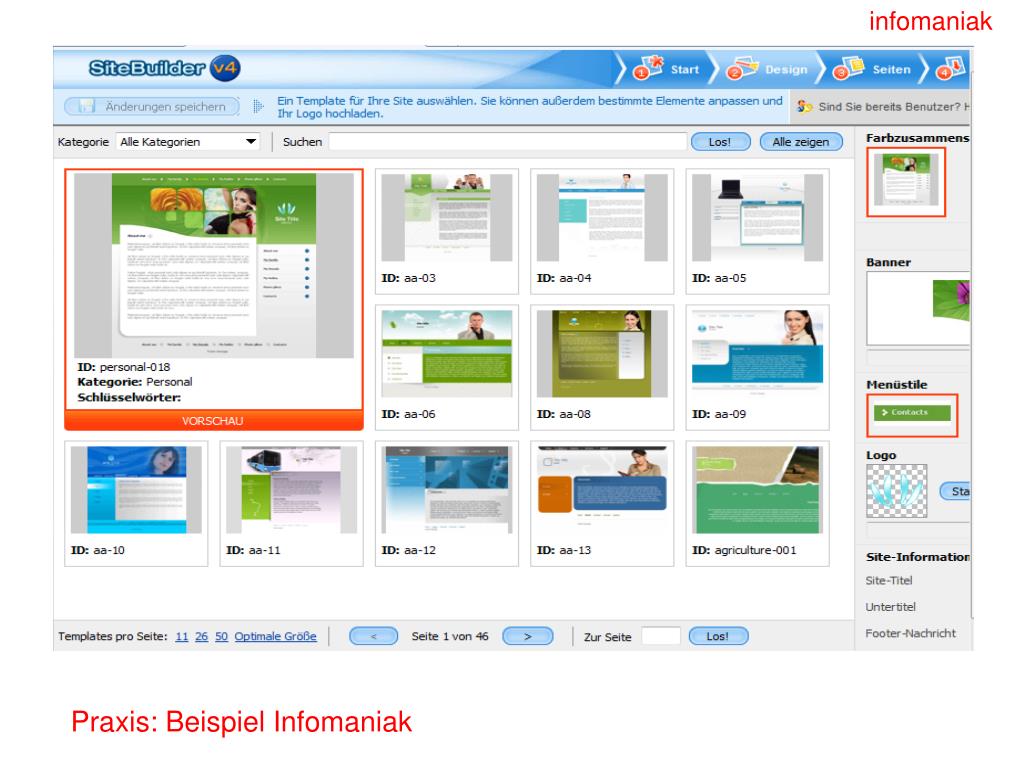1024x768 pixels.
Task: Click the Logo preview image
Action: pos(897,491)
